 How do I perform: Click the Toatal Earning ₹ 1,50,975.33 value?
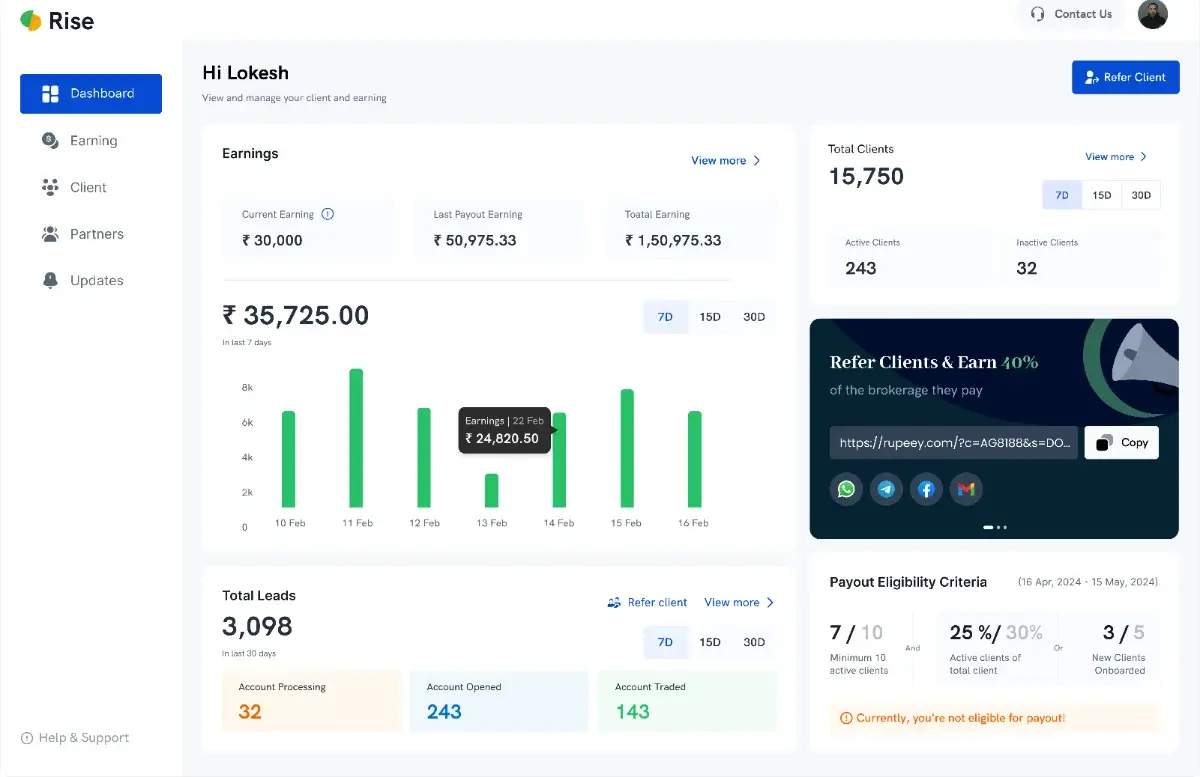tap(673, 241)
